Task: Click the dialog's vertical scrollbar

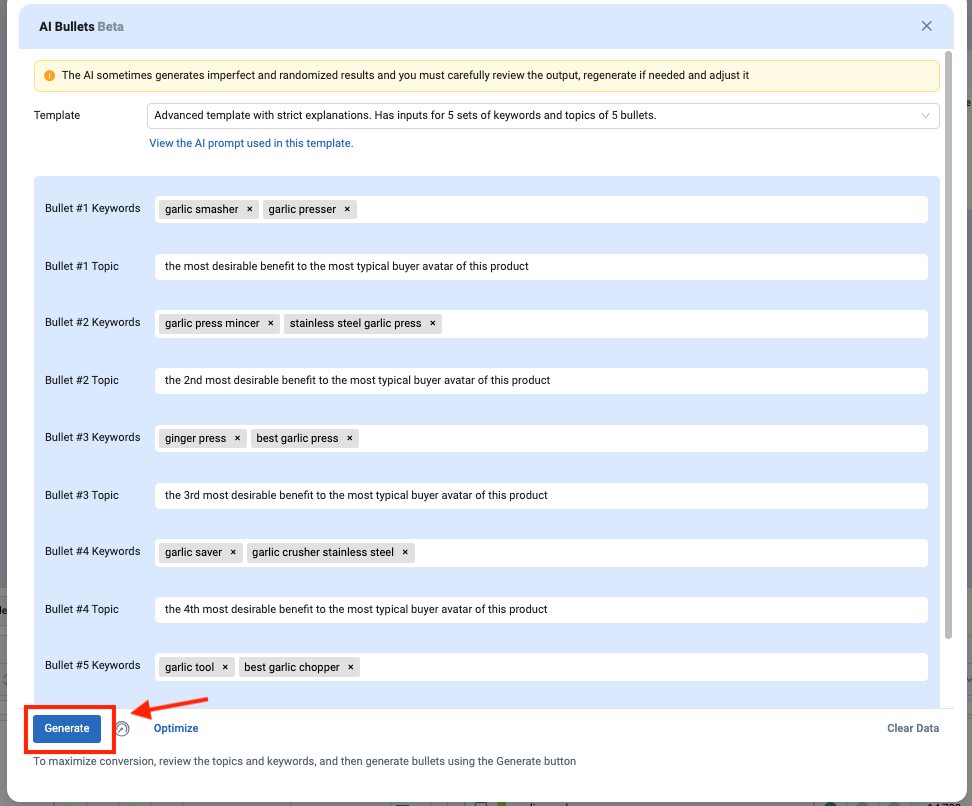Action: pyautogui.click(x=948, y=345)
